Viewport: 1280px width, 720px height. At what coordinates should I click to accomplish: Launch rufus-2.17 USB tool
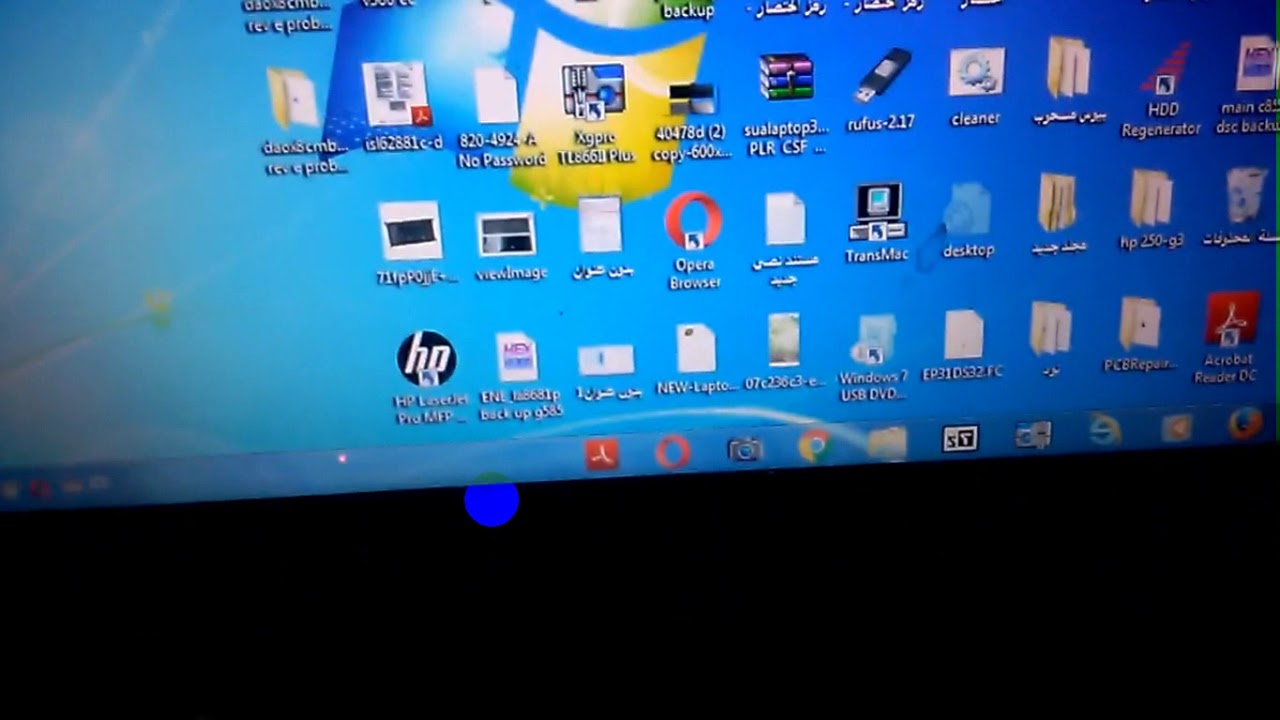pos(882,76)
